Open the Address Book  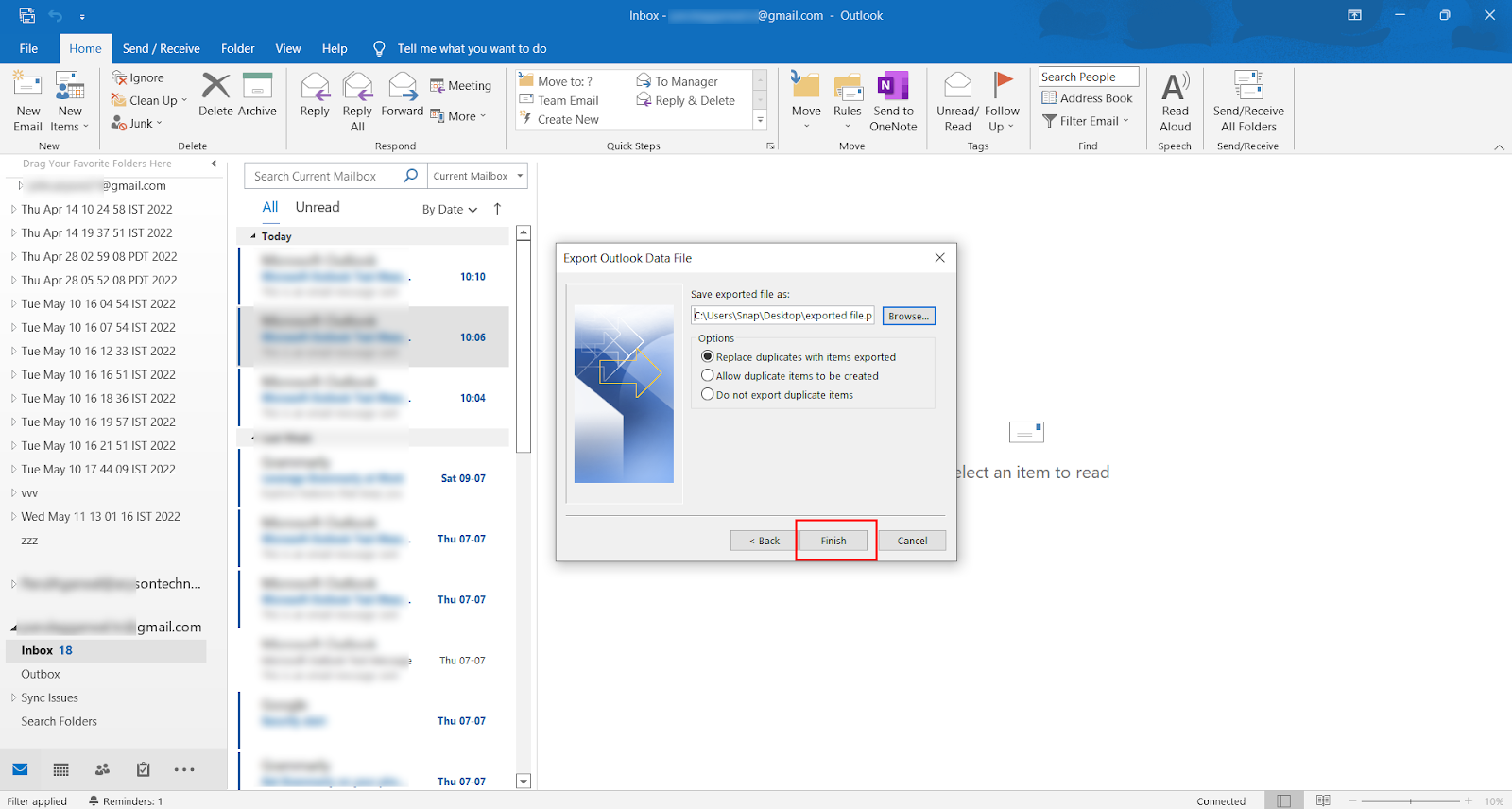pos(1087,98)
